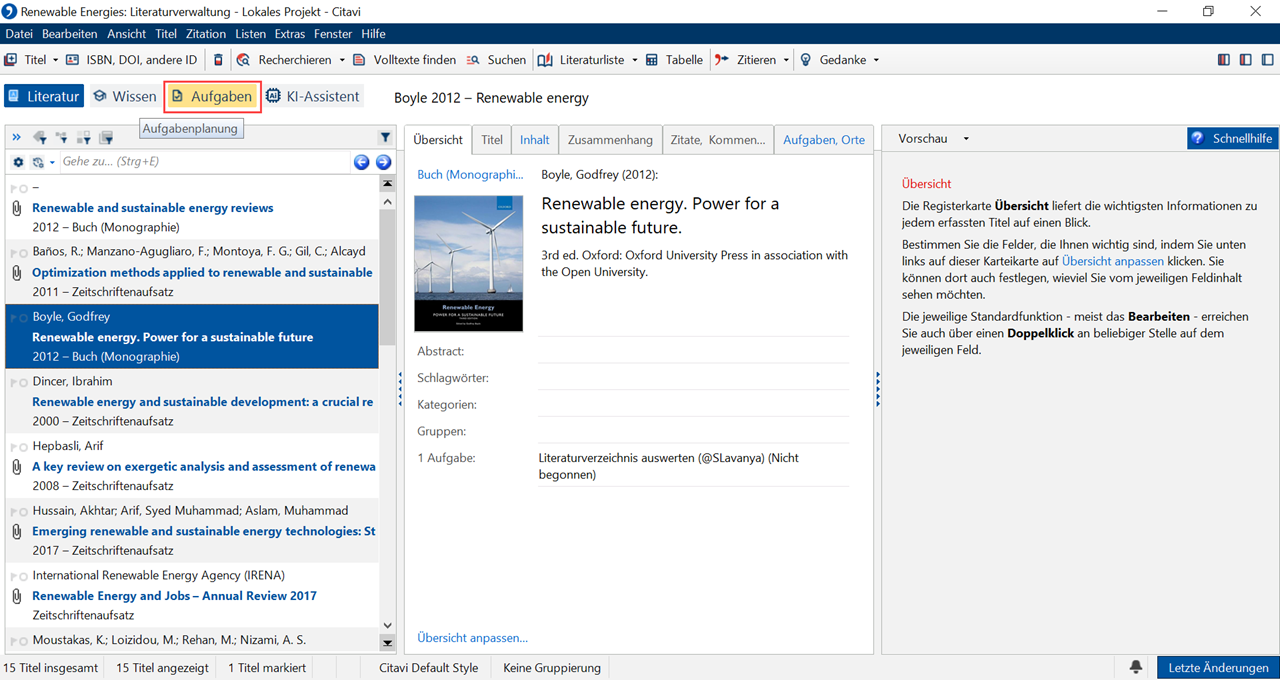Viewport: 1280px width, 680px height.
Task: Open the Tabelle view
Action: tap(674, 60)
